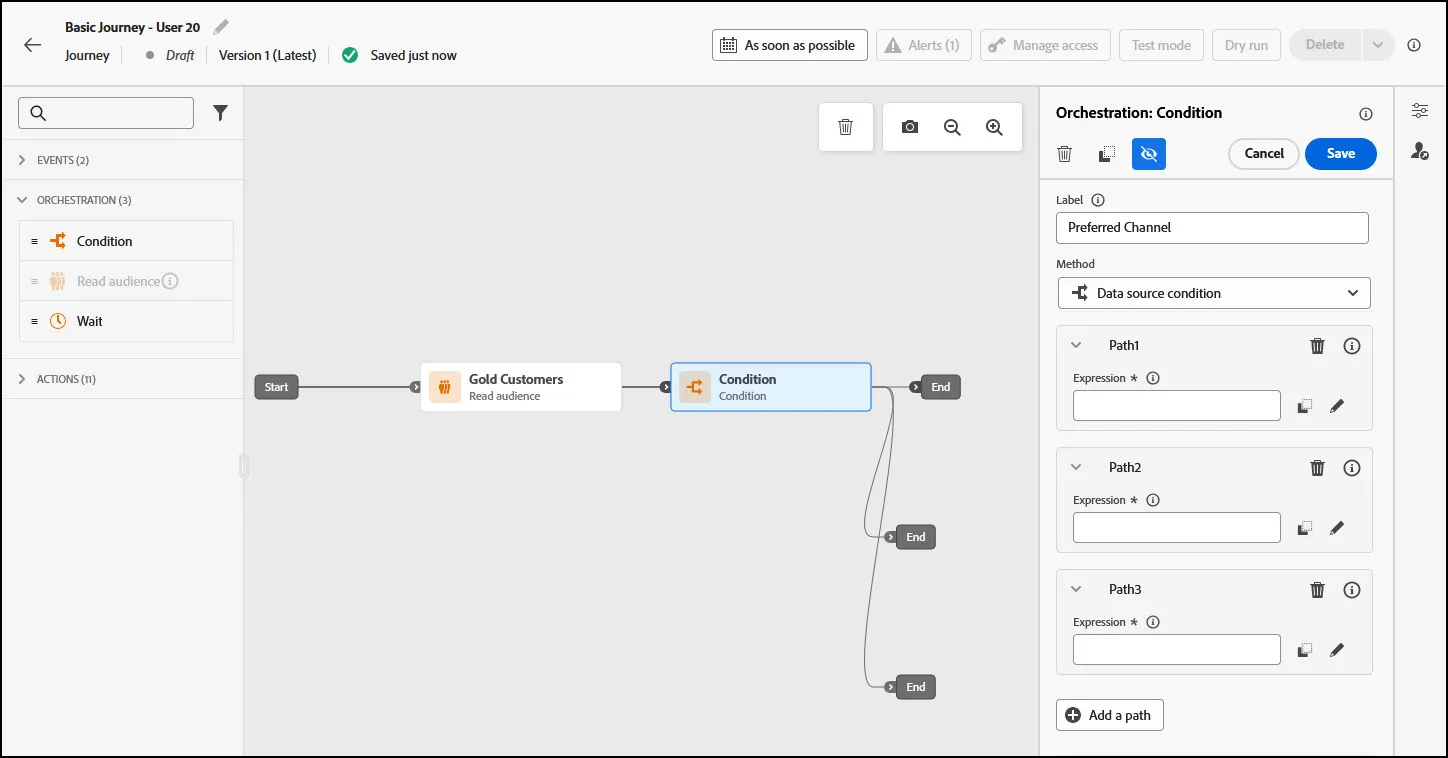Viewport: 1448px width, 758px height.
Task: Click copy icon beside Path3 expression
Action: [1304, 650]
